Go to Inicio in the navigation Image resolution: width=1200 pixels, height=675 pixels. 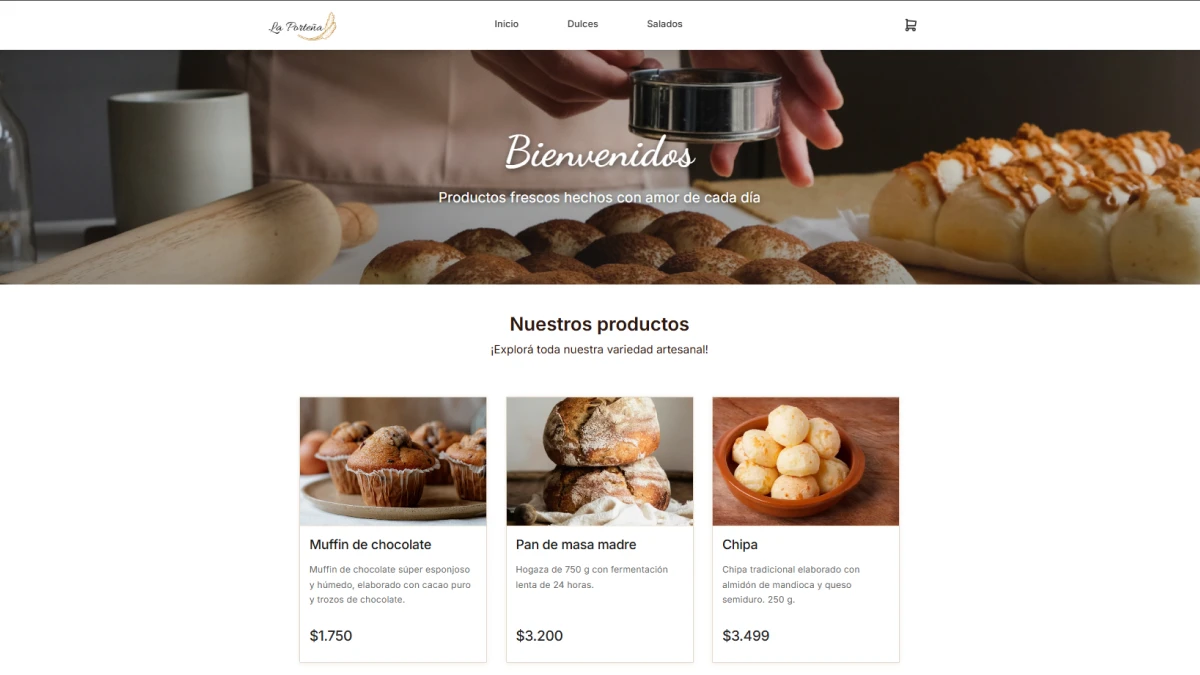tap(506, 24)
